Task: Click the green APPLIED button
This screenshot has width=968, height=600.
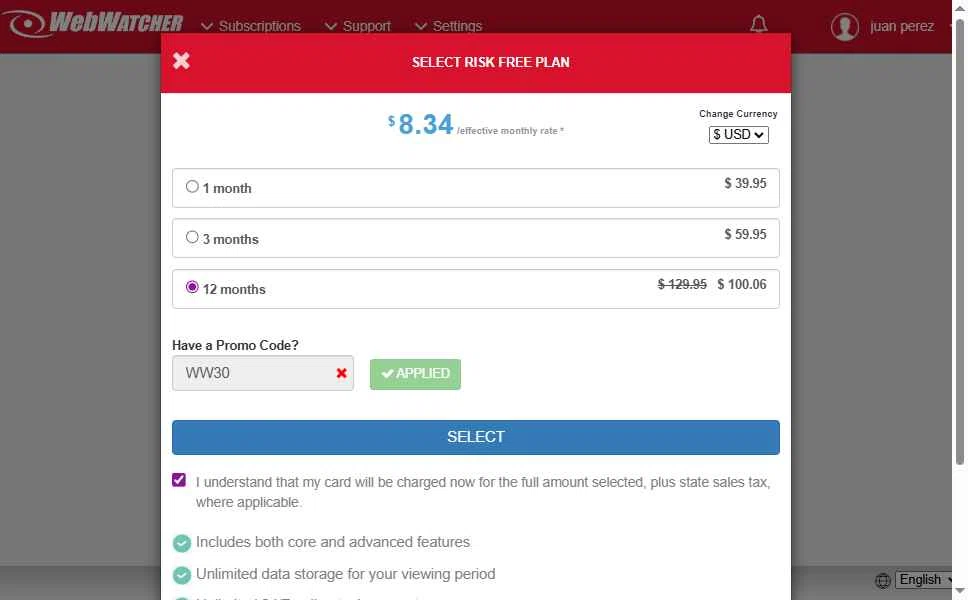Action: [x=415, y=374]
